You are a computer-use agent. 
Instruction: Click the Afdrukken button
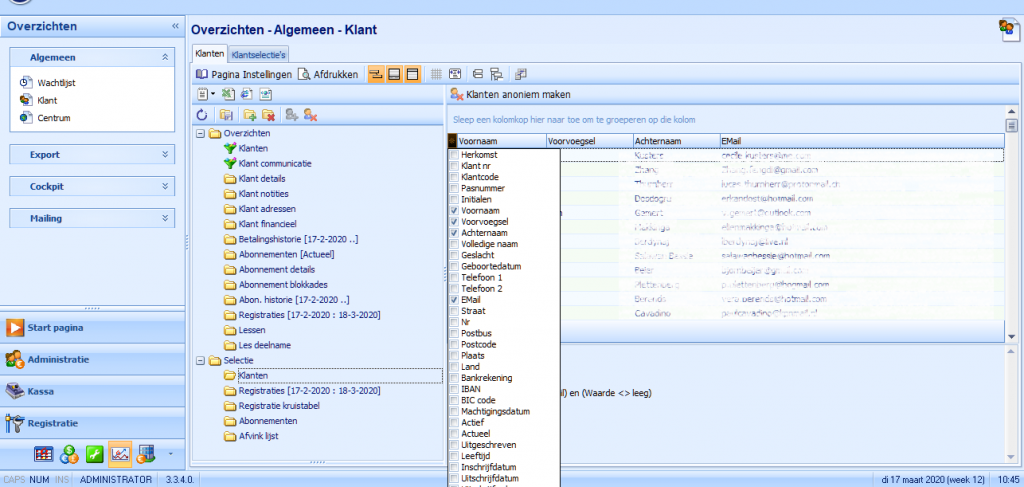coord(329,74)
